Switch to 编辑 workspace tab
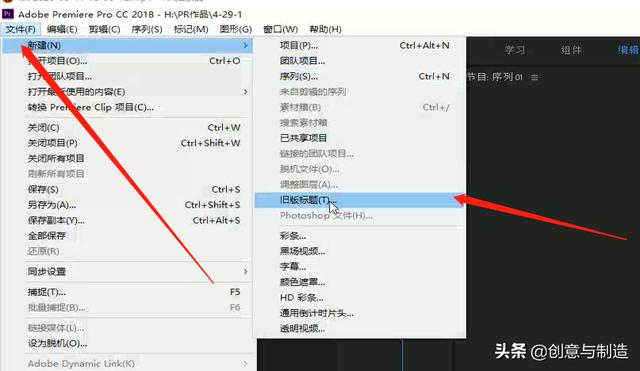The image size is (640, 371). pos(628,50)
